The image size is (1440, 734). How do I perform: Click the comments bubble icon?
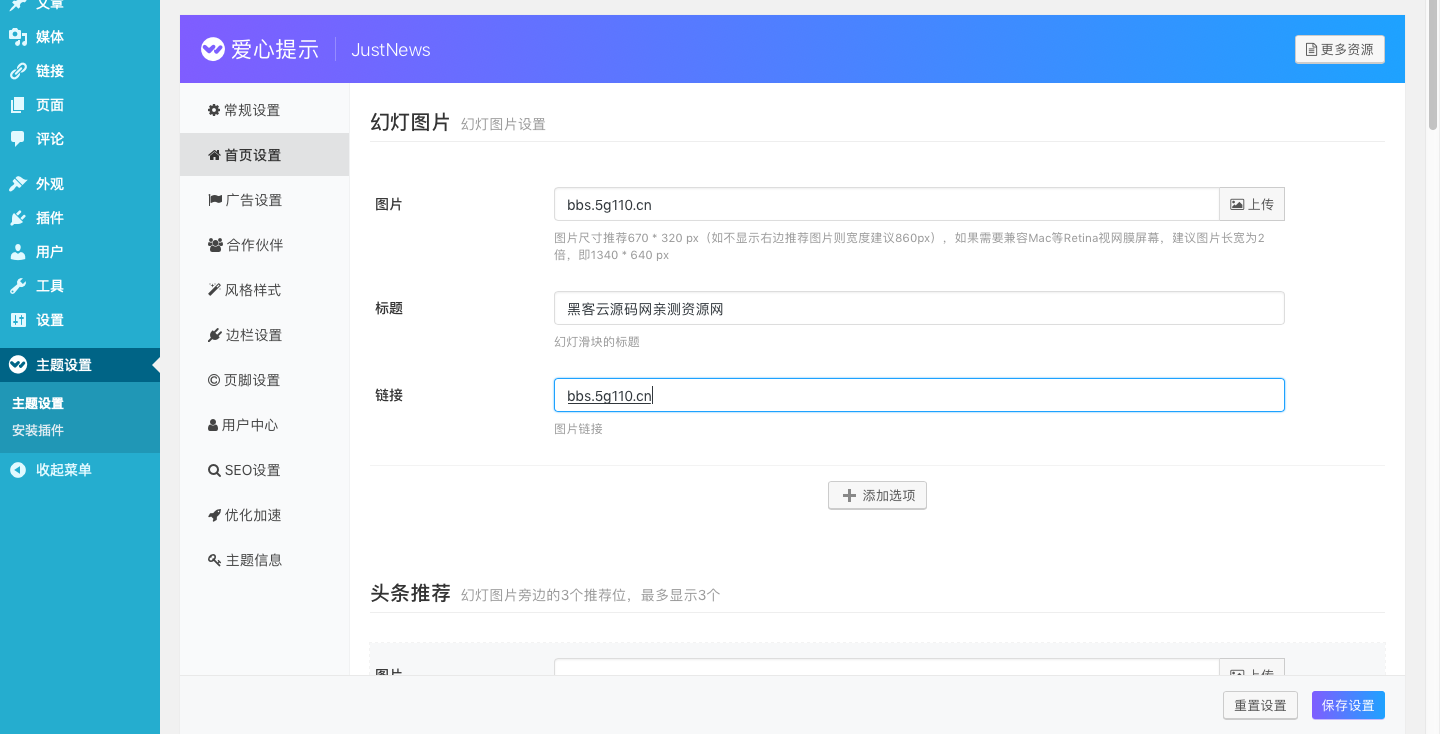click(18, 139)
